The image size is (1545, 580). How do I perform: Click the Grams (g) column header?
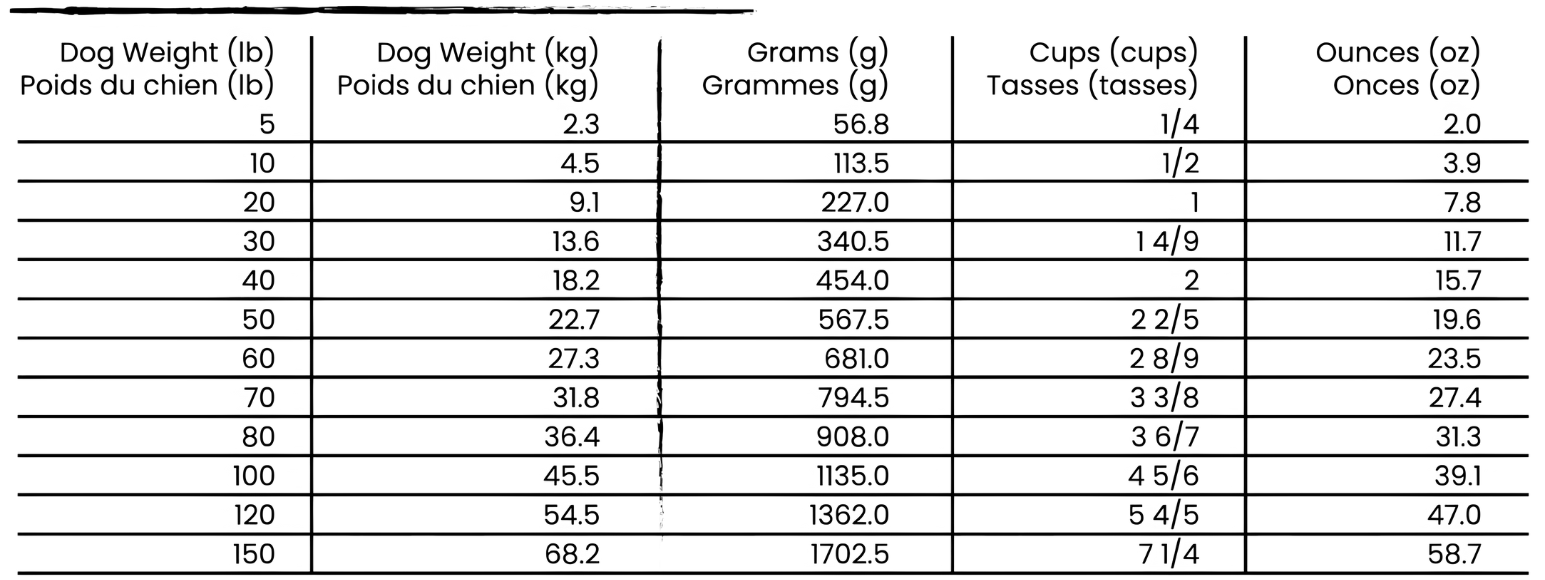click(797, 68)
